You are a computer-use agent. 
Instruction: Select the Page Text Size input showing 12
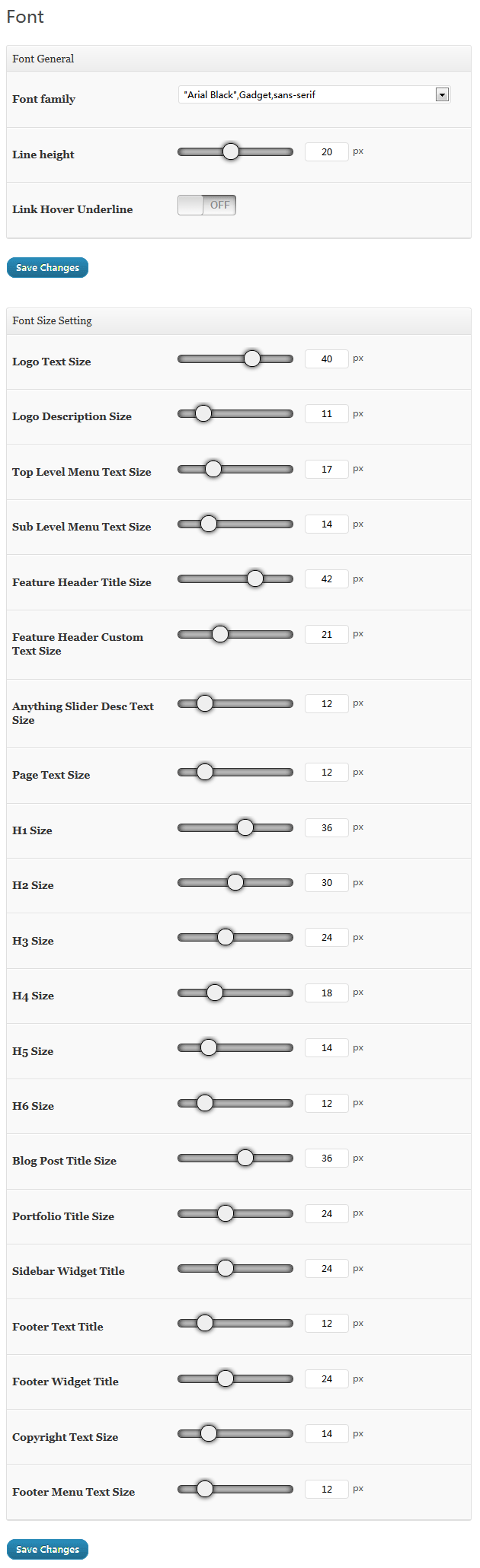coord(326,772)
